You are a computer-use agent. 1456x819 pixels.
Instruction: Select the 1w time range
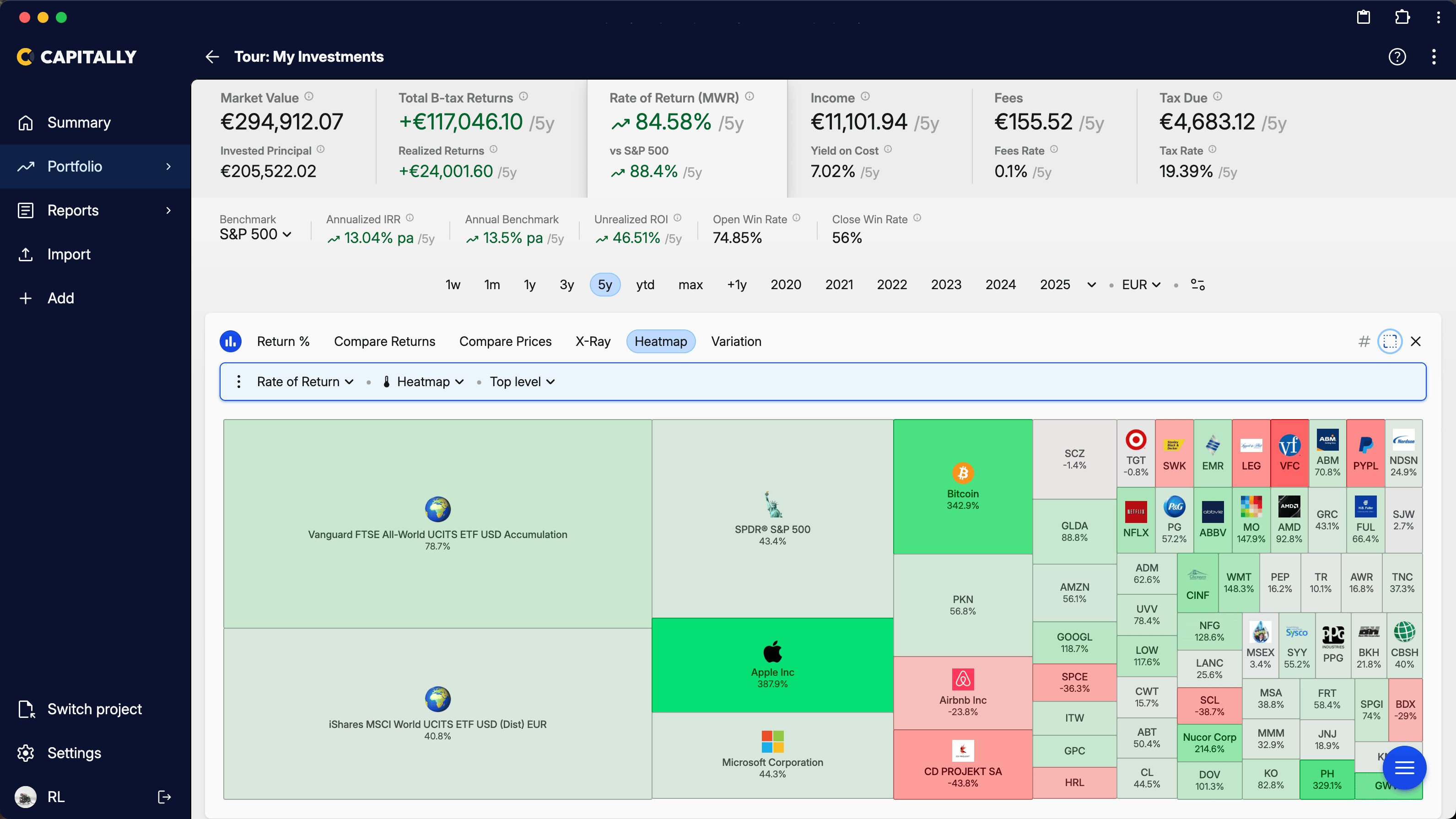[x=453, y=284]
